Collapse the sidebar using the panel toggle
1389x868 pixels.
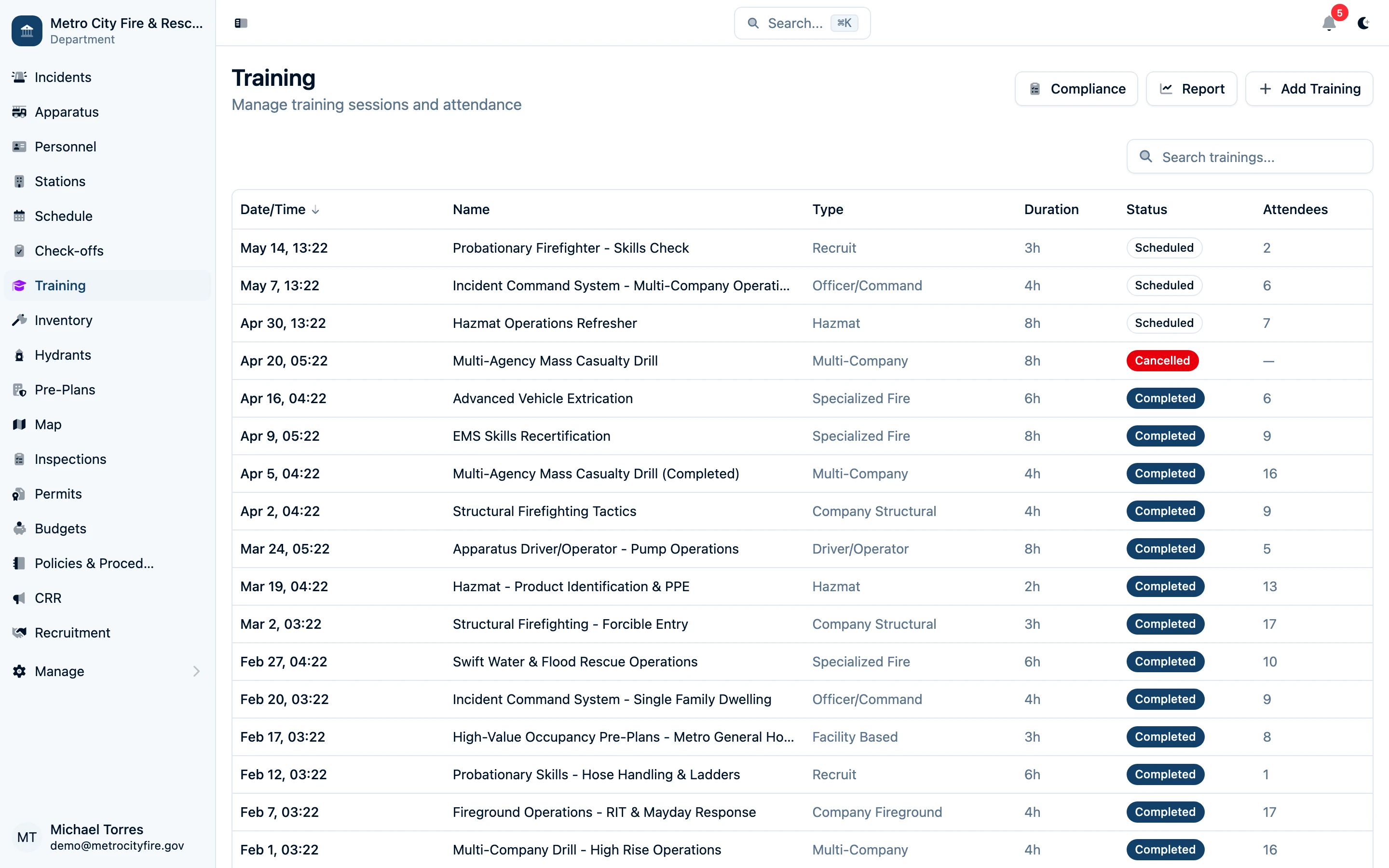point(241,23)
